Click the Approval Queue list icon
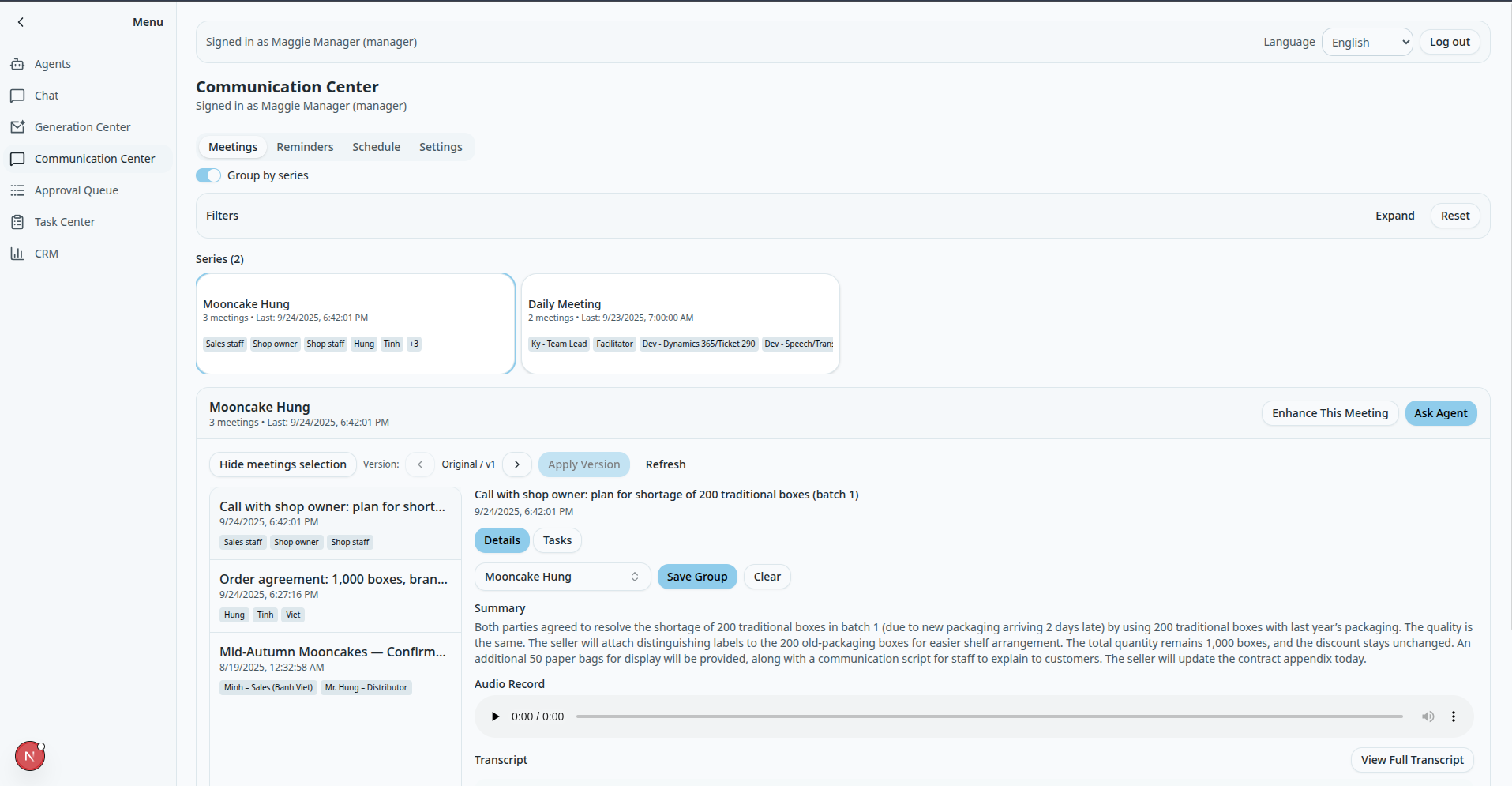1512x786 pixels. 17,190
